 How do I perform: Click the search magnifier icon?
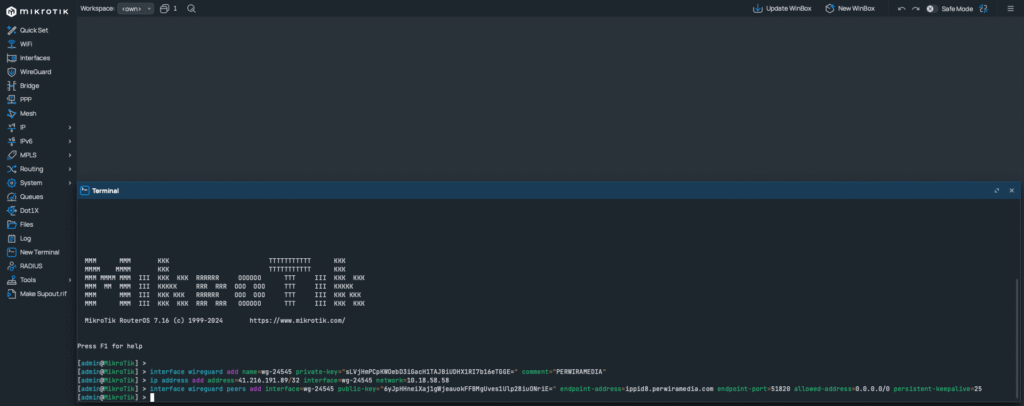(191, 8)
